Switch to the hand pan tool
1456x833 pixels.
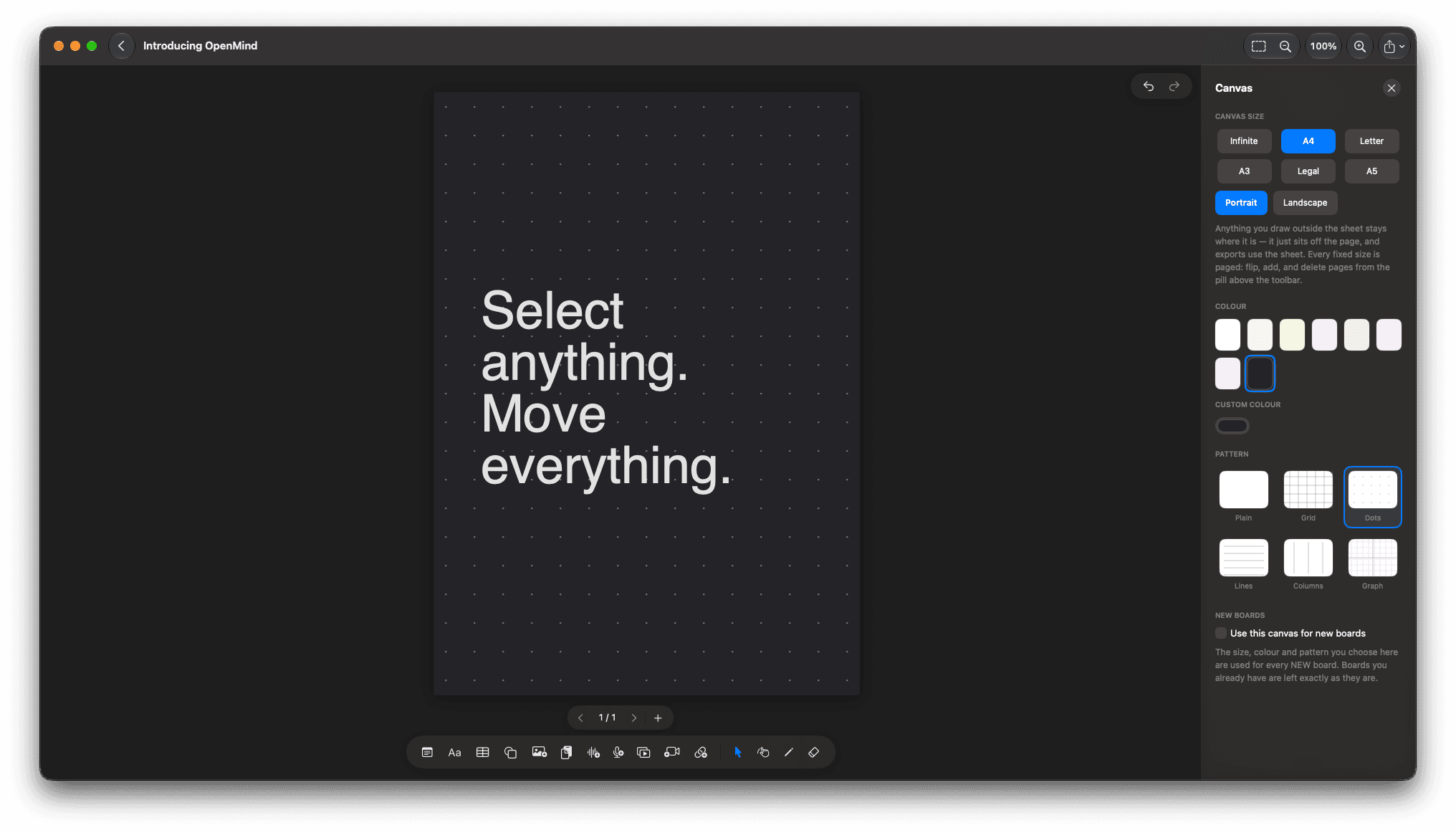tap(763, 752)
